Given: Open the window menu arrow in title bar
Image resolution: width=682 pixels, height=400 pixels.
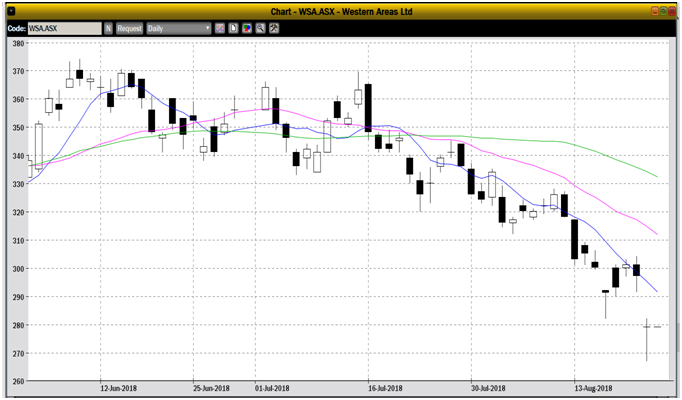Looking at the screenshot, I should (x=12, y=12).
